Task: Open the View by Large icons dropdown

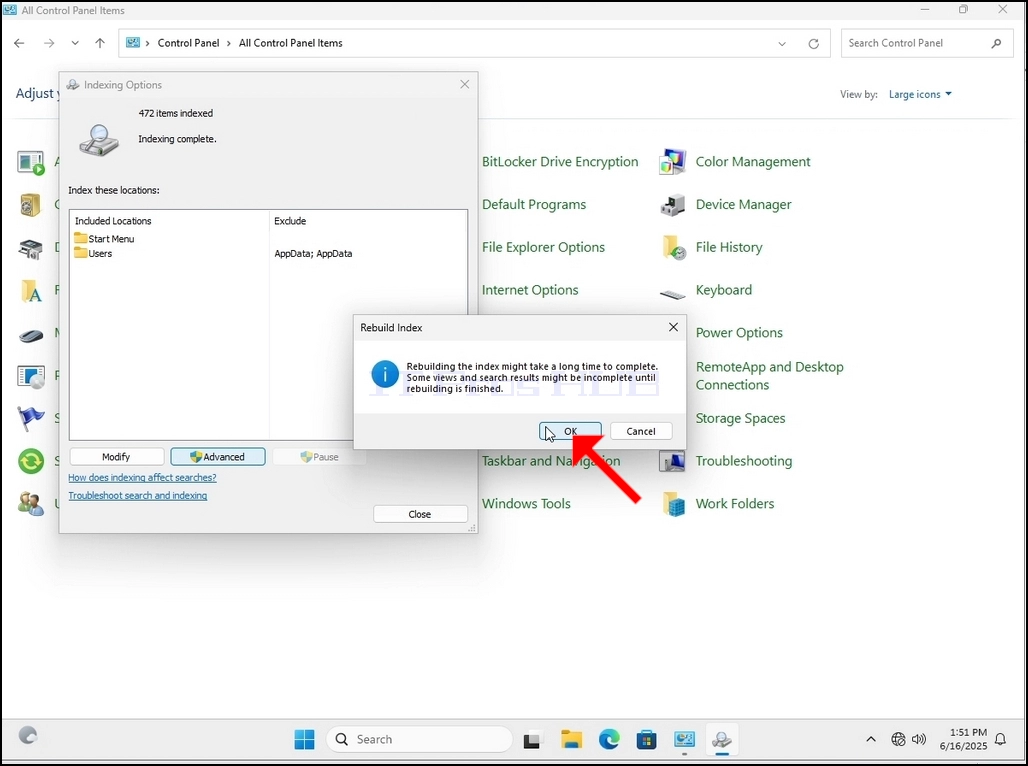Action: coord(920,94)
